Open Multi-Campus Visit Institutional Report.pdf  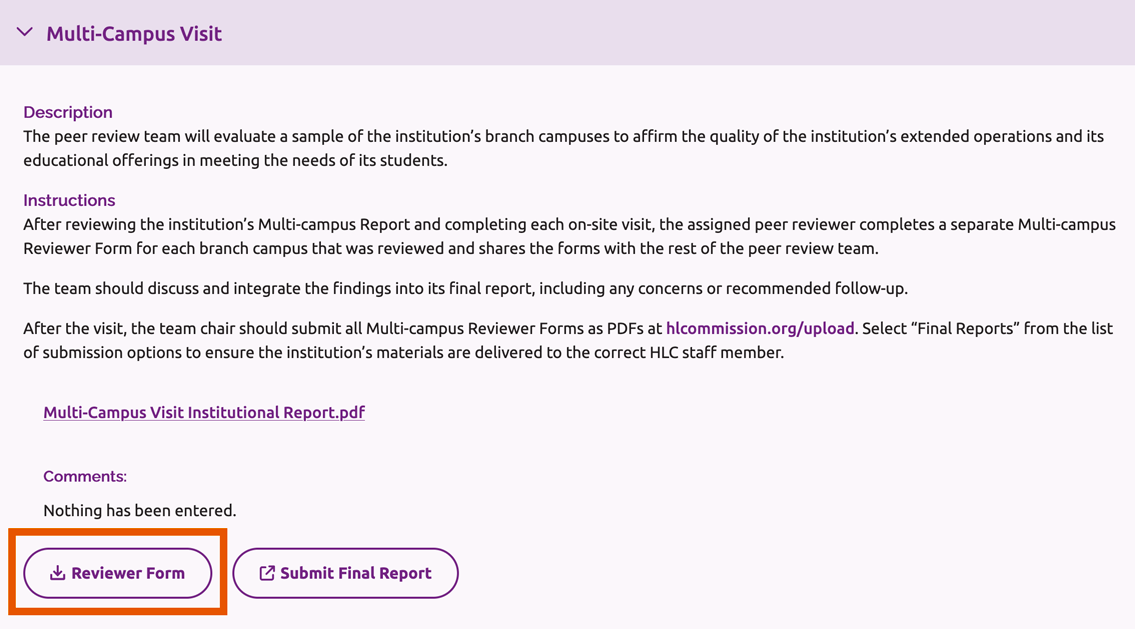tap(204, 412)
